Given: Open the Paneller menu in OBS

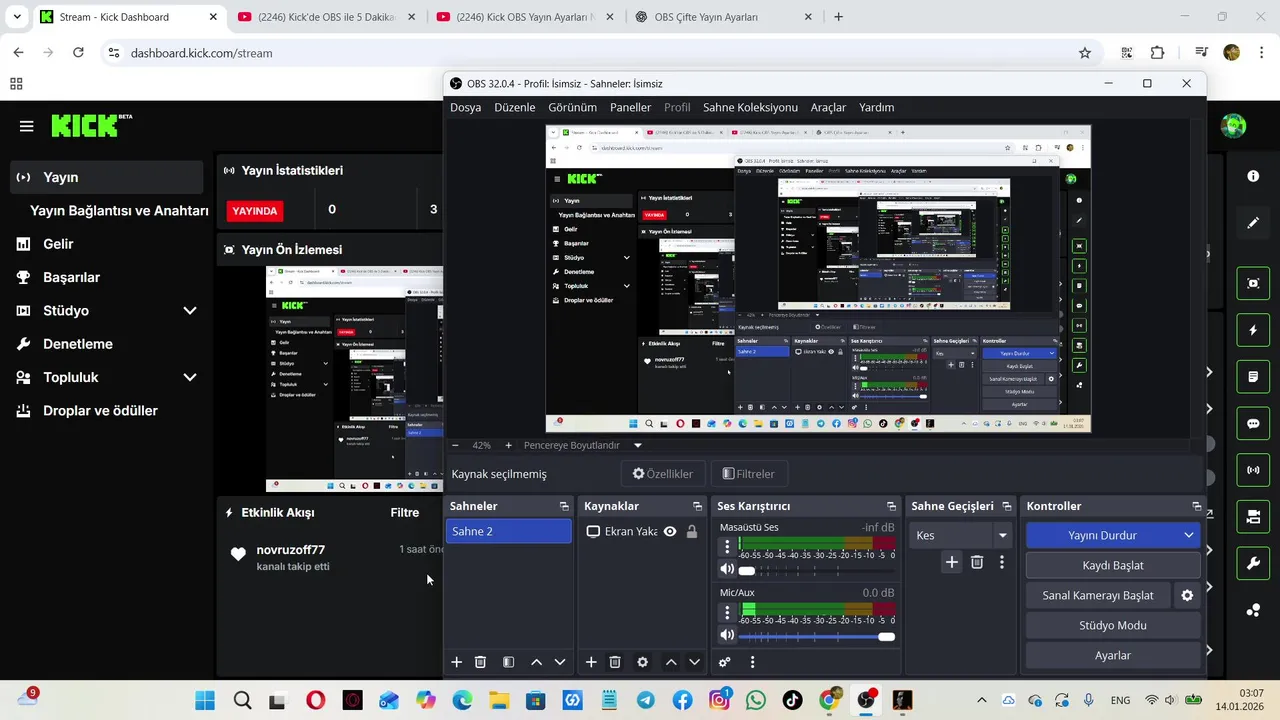Looking at the screenshot, I should 630,107.
